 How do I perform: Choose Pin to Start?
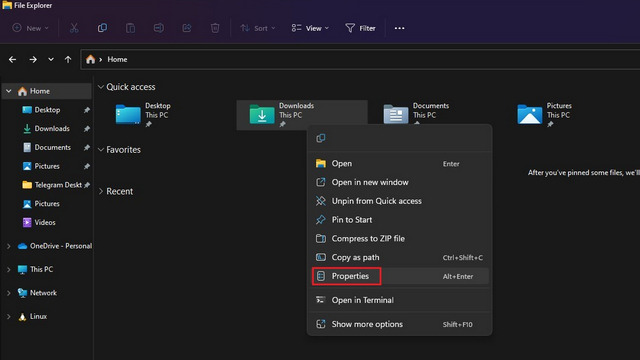click(x=400, y=220)
